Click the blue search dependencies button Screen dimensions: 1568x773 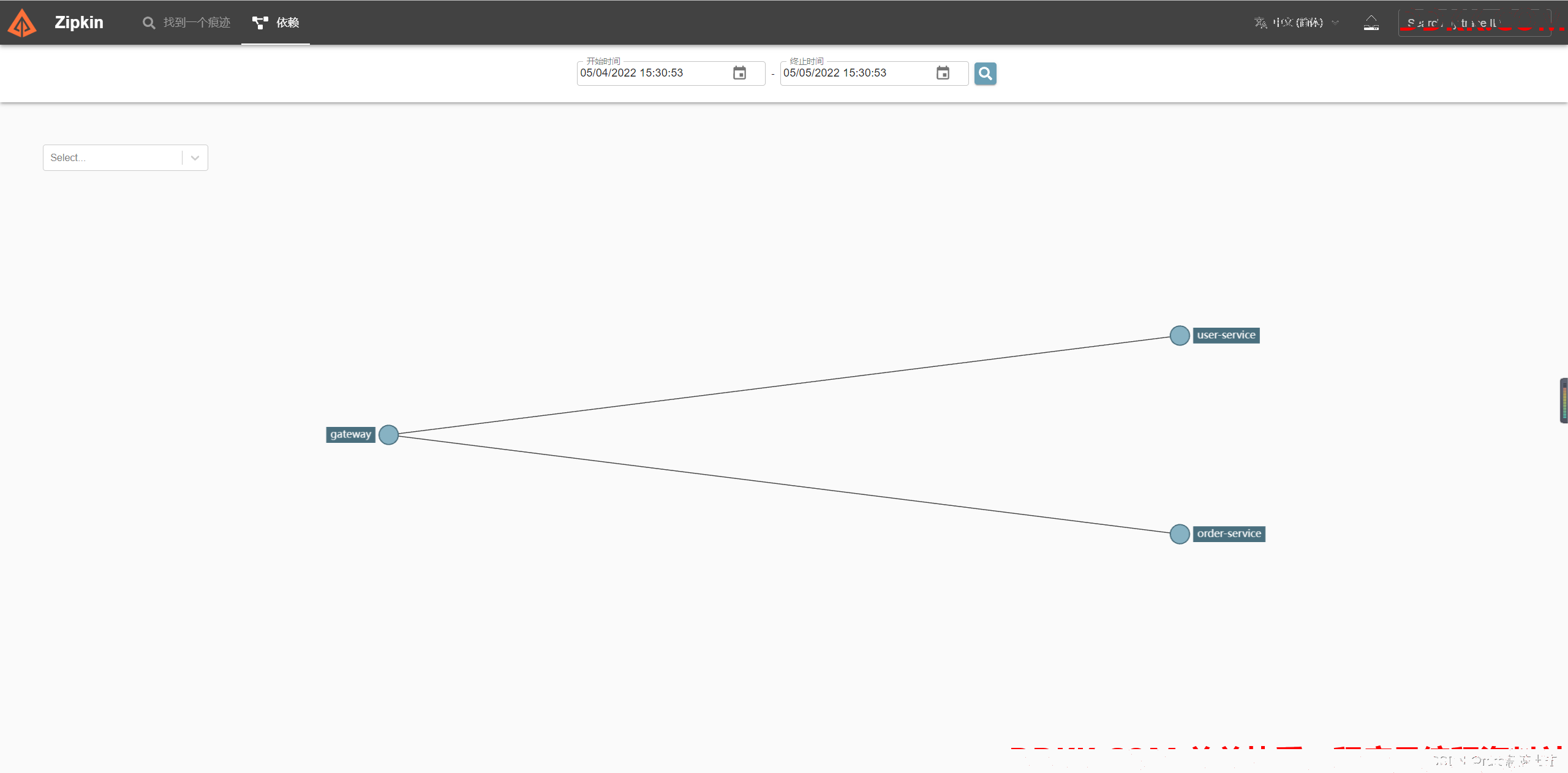coord(985,74)
